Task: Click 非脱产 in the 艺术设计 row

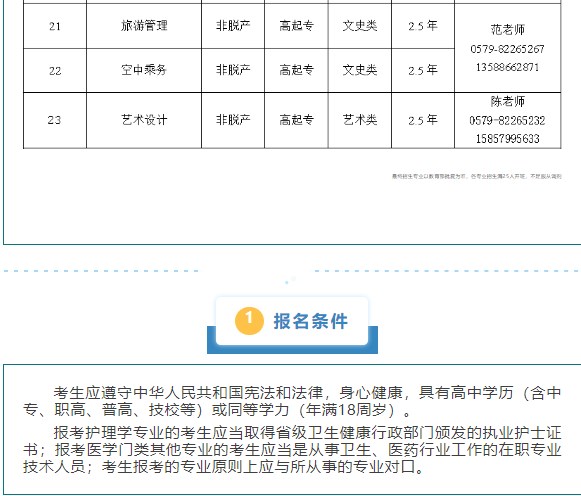Action: pos(233,120)
